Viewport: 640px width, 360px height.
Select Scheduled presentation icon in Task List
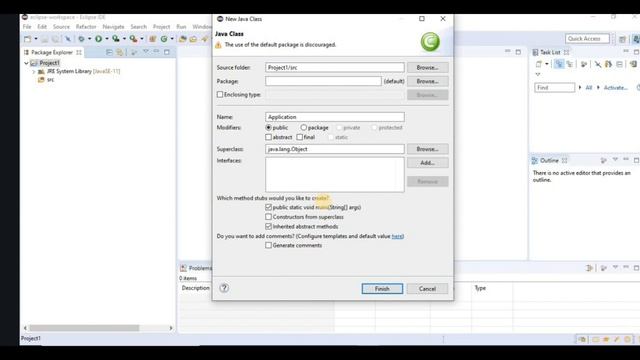[570, 64]
